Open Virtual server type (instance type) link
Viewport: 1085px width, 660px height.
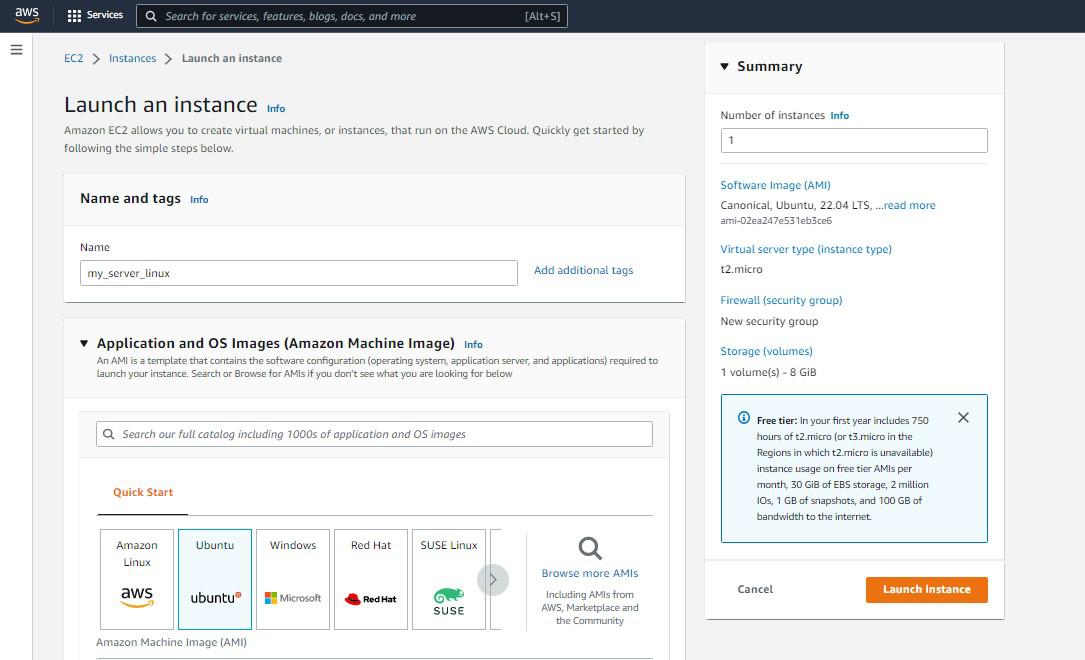(805, 249)
